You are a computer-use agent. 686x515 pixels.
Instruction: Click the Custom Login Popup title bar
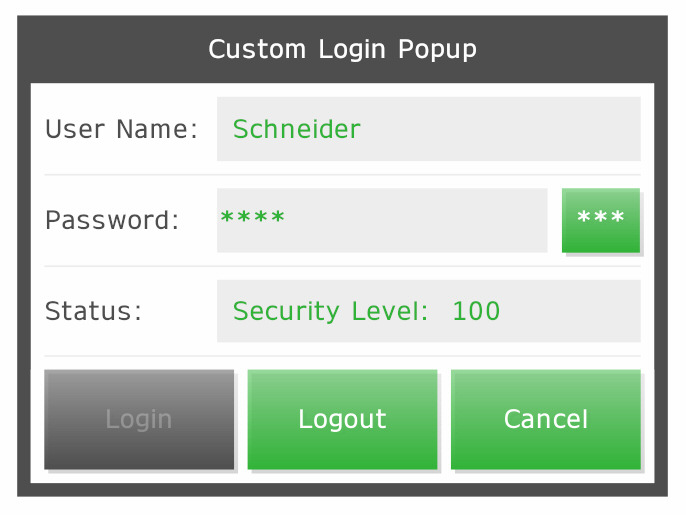pyautogui.click(x=342, y=49)
